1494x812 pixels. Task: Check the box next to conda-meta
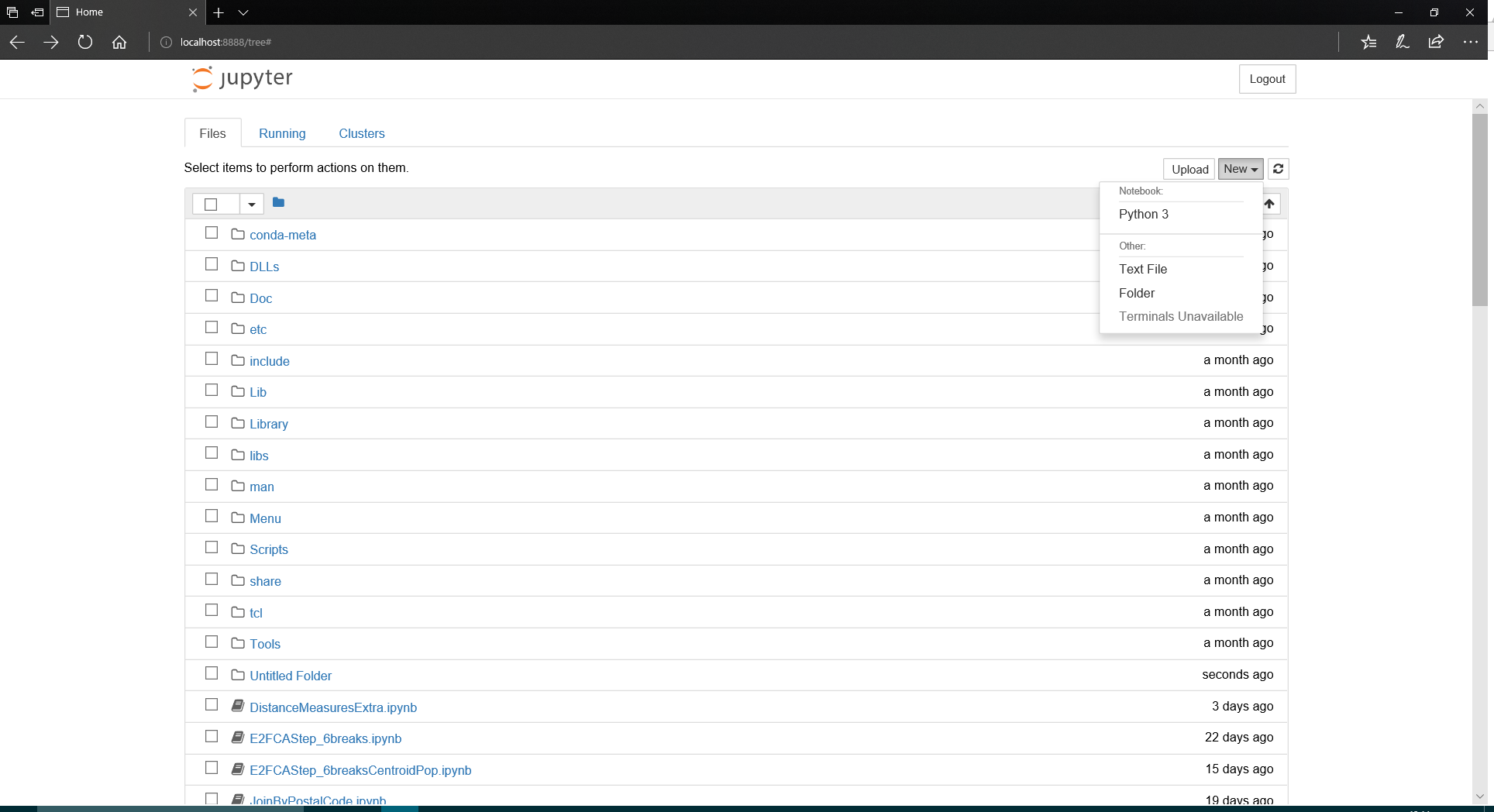[212, 232]
